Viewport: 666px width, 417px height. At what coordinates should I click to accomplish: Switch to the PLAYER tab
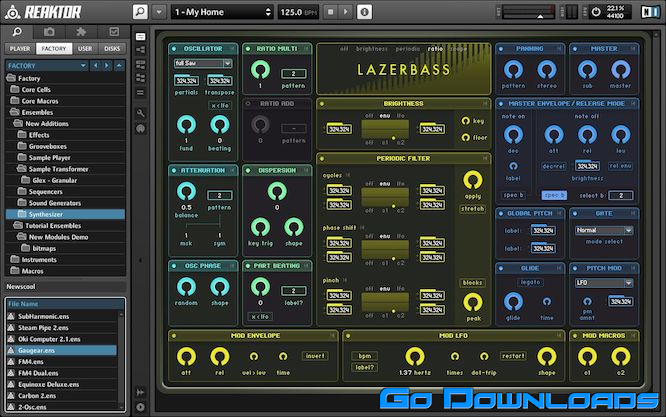20,48
